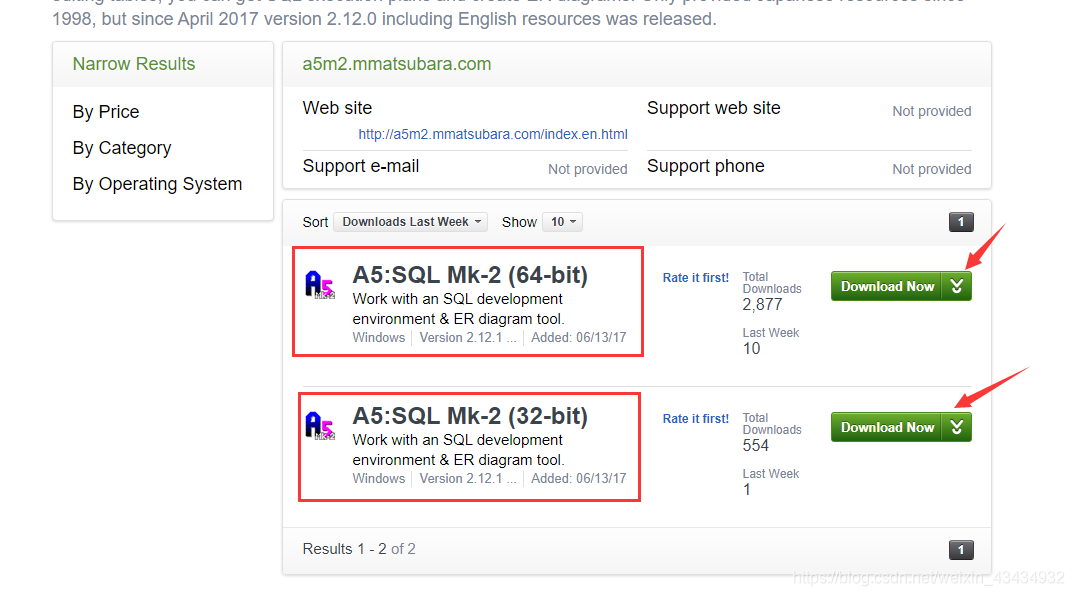The width and height of the screenshot is (1074, 596).
Task: Click Total Downloads label for the 64-bit version
Action: pos(772,283)
